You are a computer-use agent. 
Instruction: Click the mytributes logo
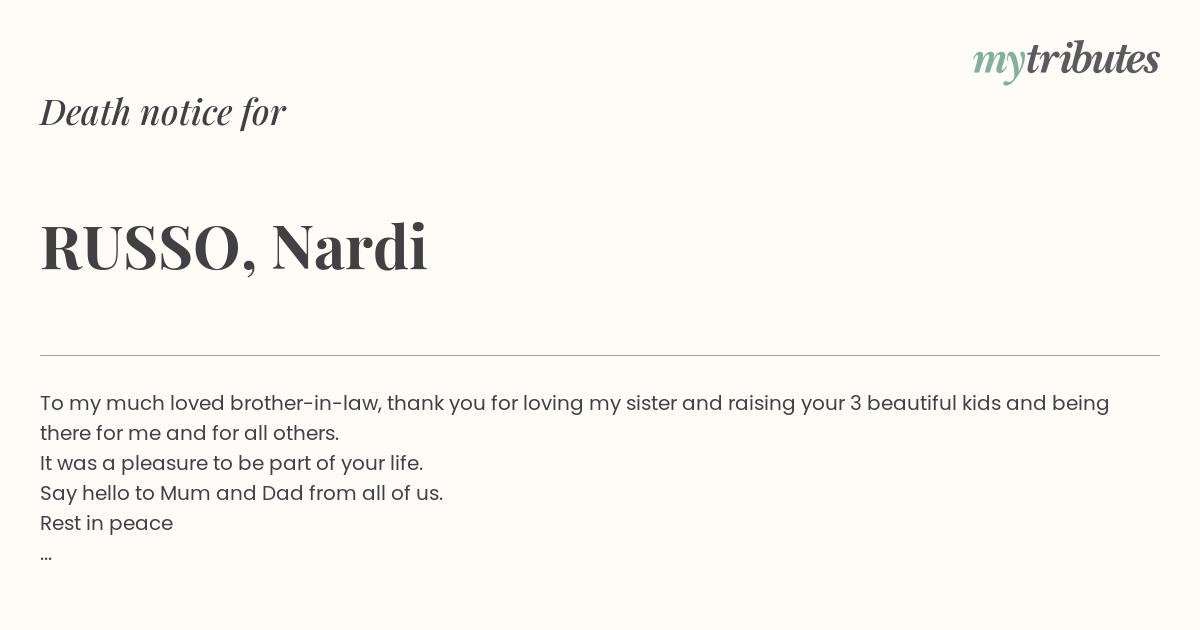point(1066,60)
